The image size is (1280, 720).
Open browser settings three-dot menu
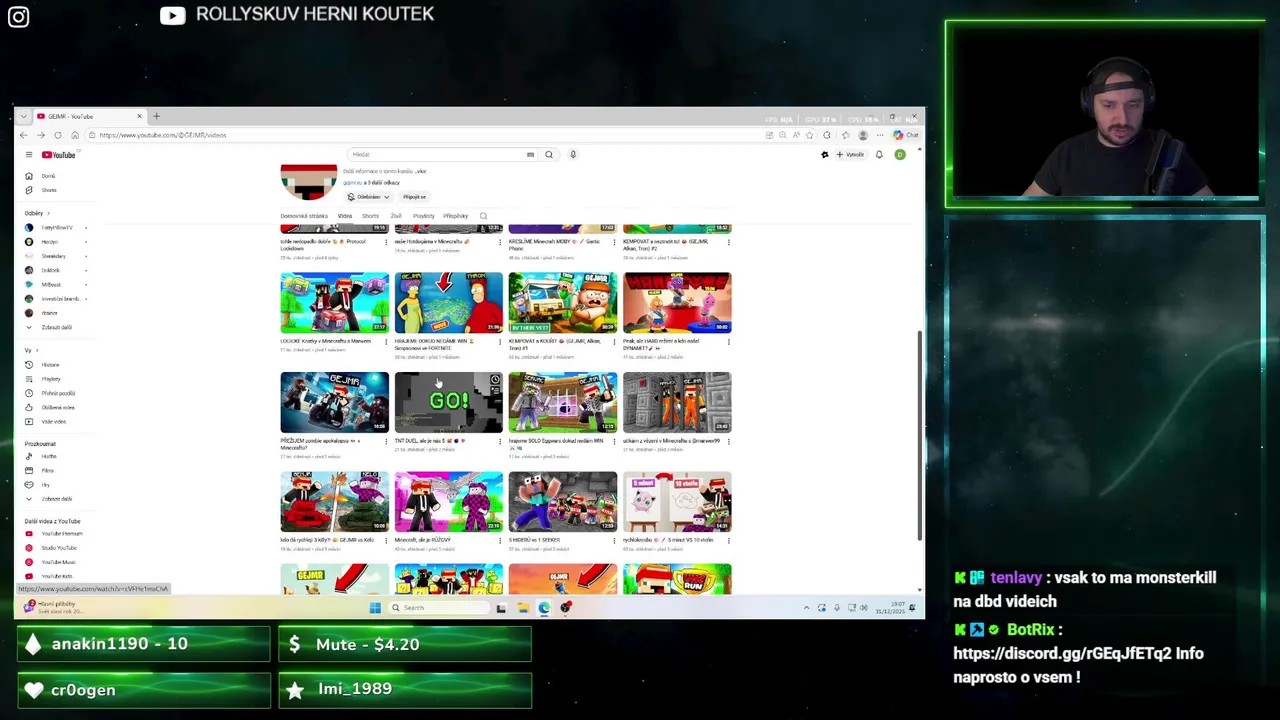coord(880,135)
